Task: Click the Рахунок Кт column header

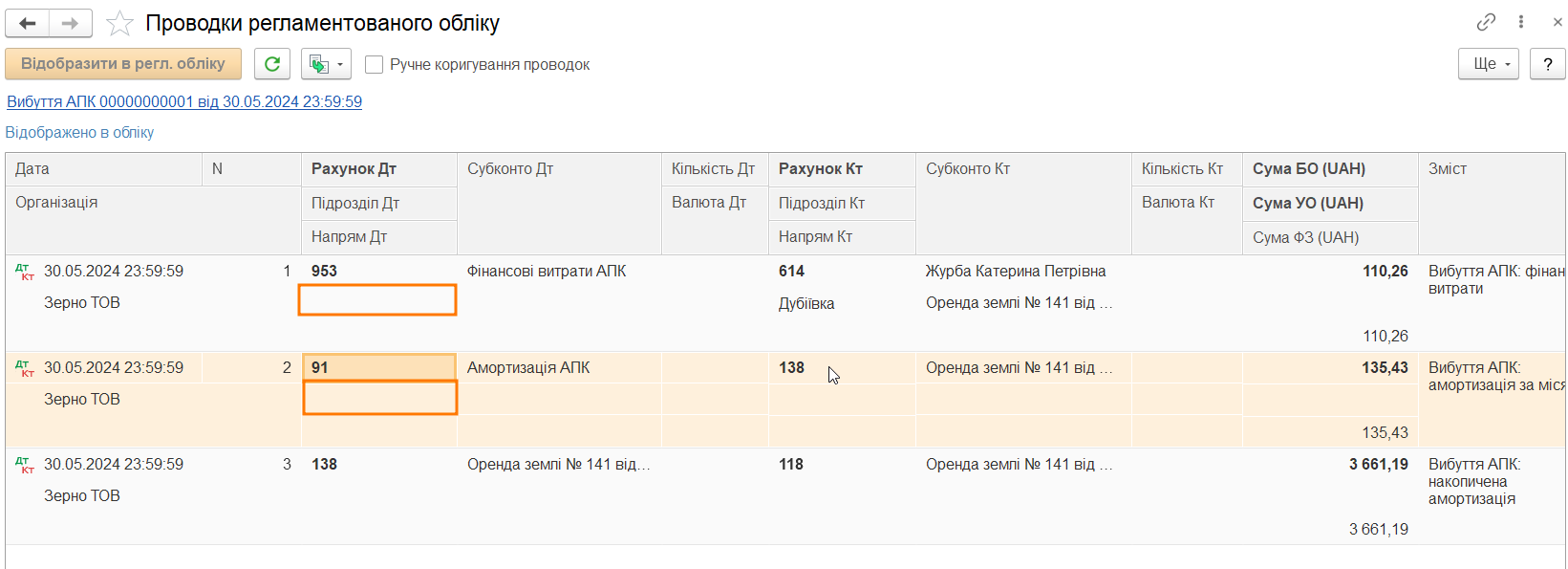Action: coord(821,169)
